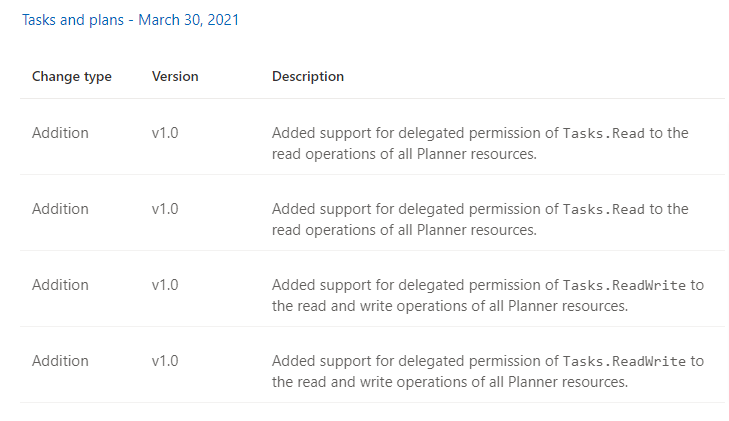Select v1.0 in the last table row
729x421 pixels.
point(165,361)
